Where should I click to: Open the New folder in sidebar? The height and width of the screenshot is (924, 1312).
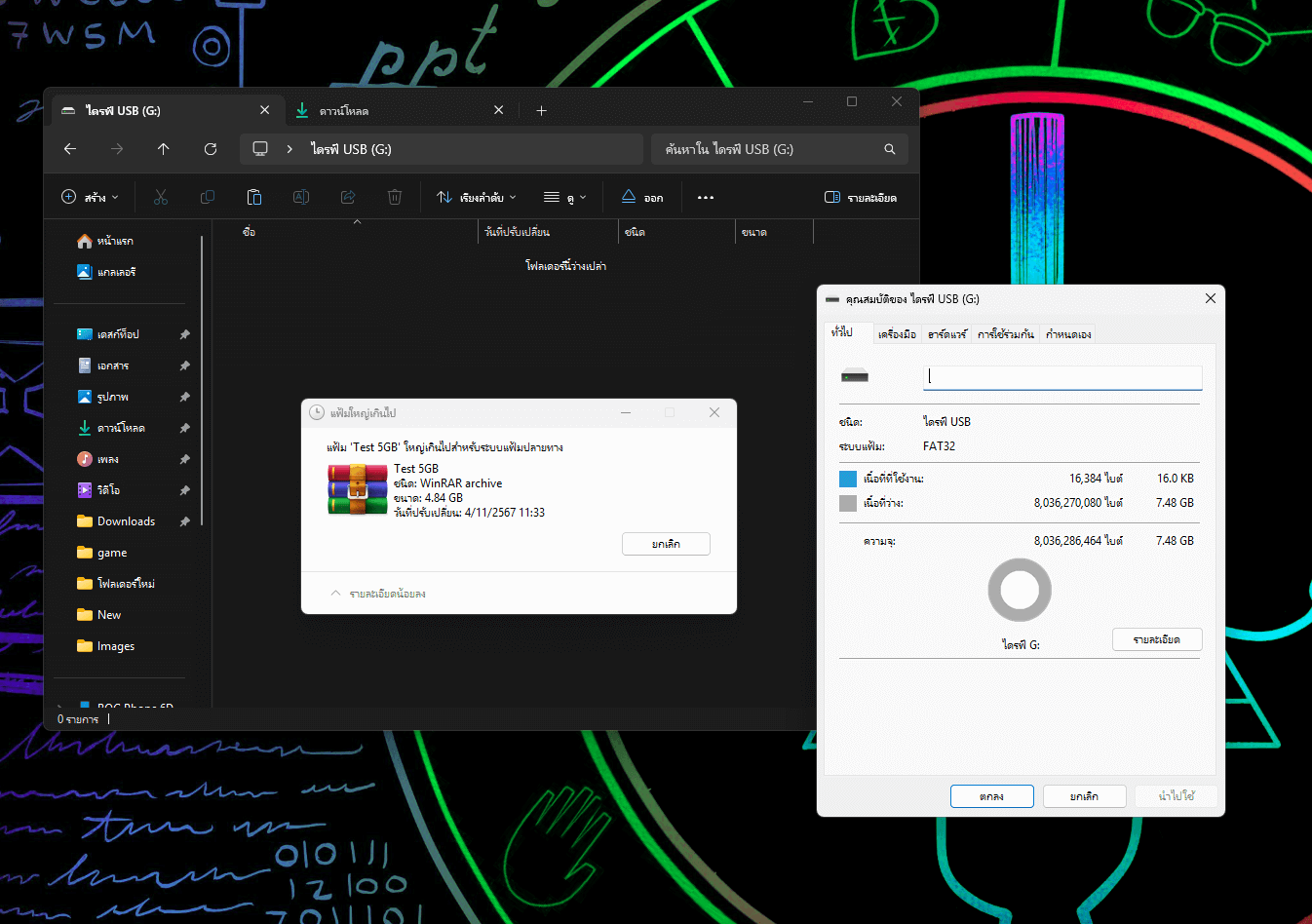coord(99,615)
